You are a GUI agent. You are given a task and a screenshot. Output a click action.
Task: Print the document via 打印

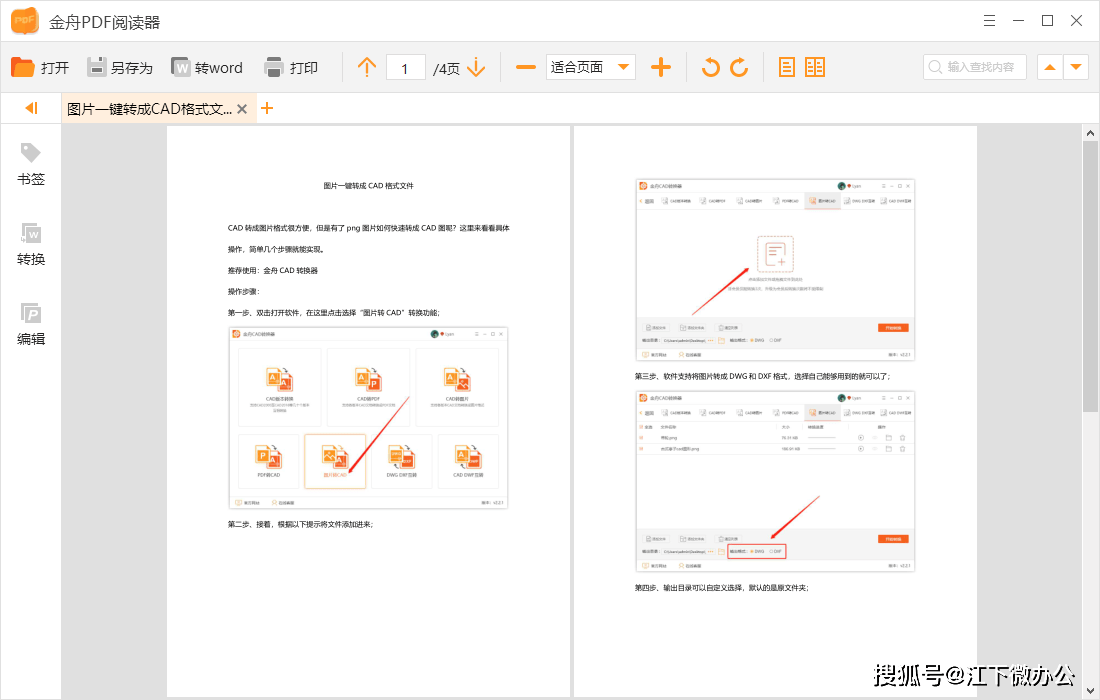click(x=291, y=67)
